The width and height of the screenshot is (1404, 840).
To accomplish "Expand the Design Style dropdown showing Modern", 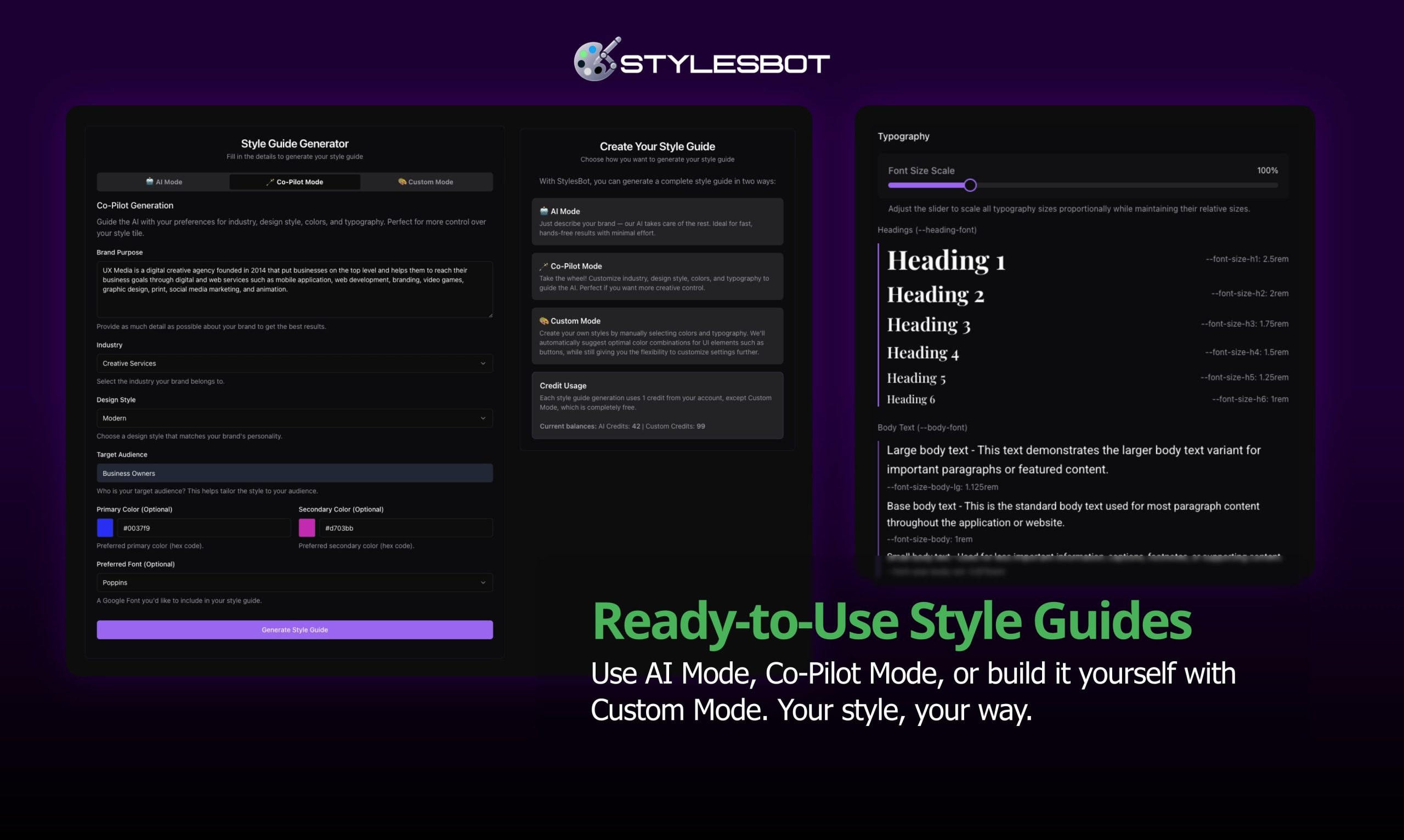I will click(x=295, y=418).
